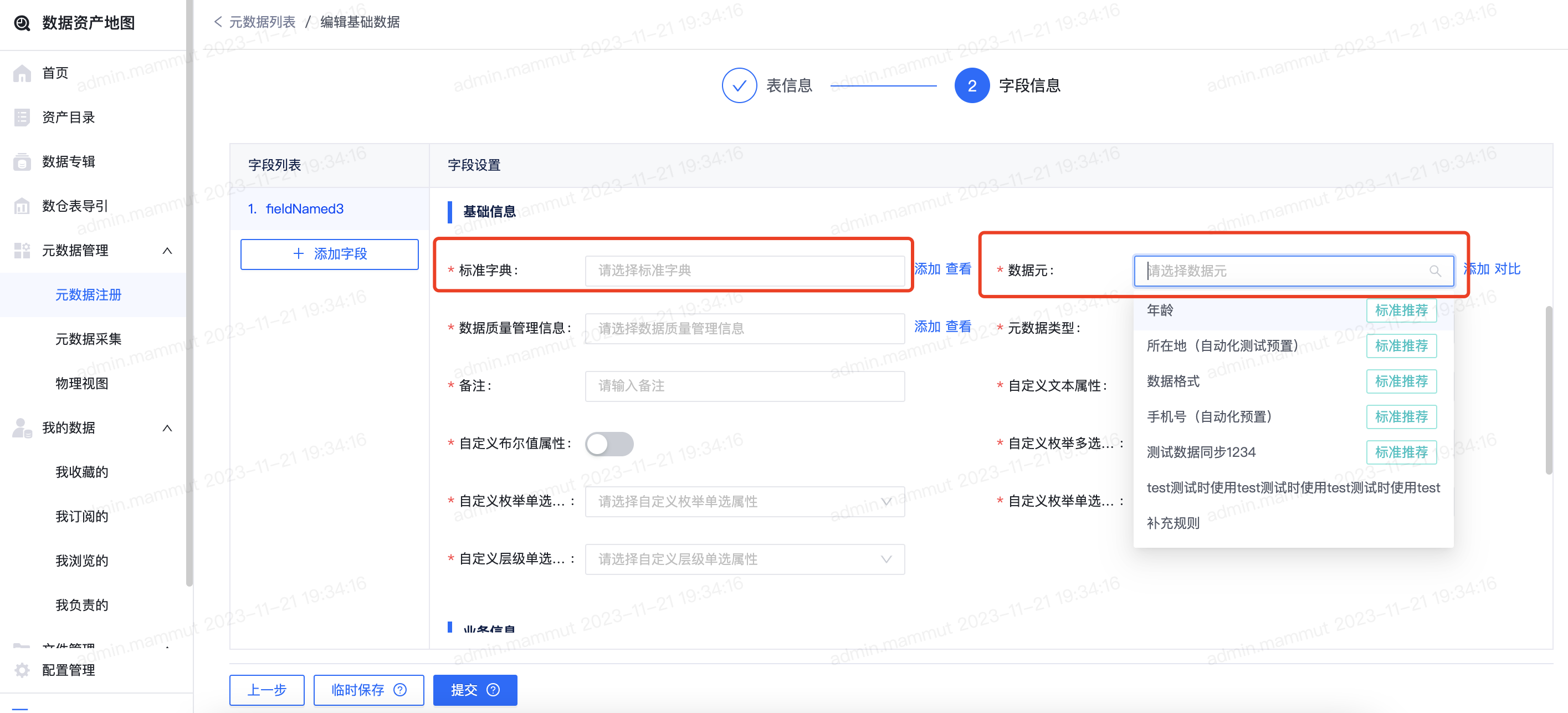This screenshot has width=1568, height=713.
Task: Click 查看 link next to 数据质量管理信息
Action: tap(958, 327)
